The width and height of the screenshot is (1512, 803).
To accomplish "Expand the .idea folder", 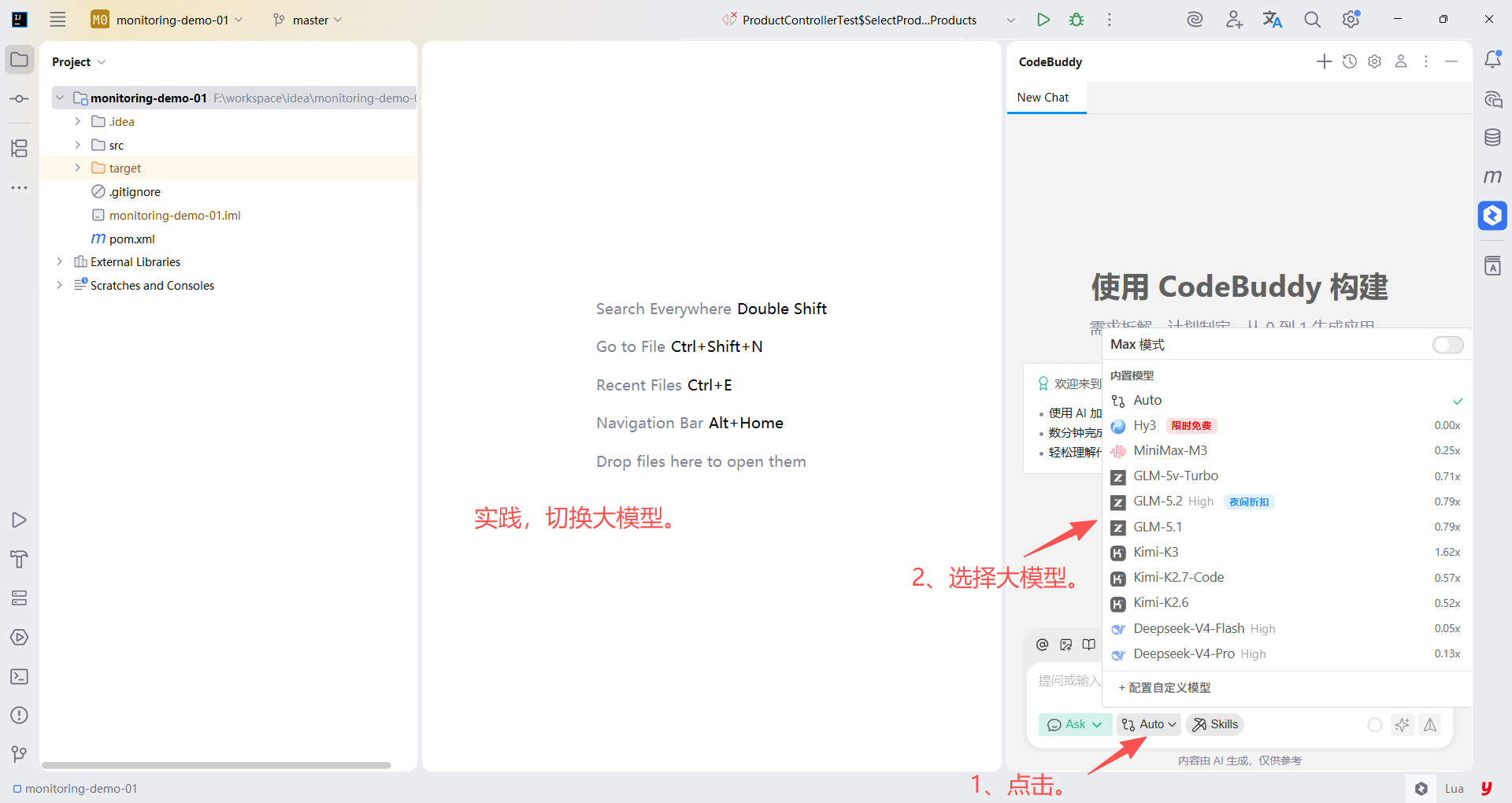I will tap(77, 121).
